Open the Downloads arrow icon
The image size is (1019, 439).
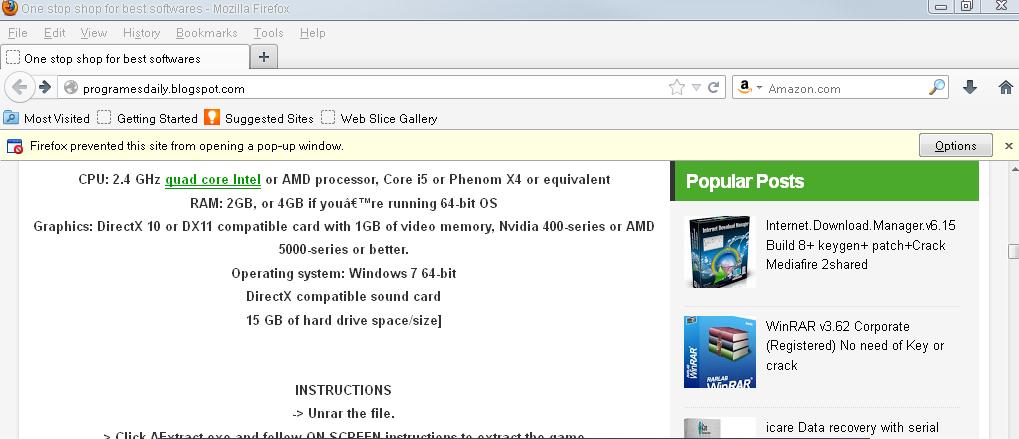[x=970, y=87]
